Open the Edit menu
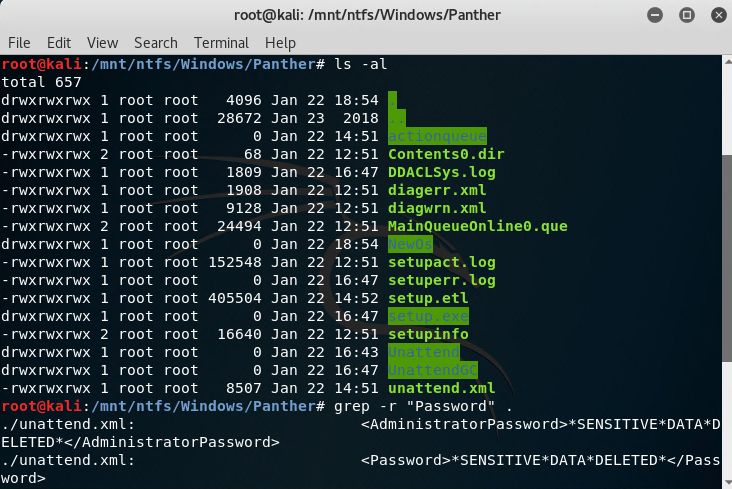This screenshot has height=489, width=732. click(58, 43)
